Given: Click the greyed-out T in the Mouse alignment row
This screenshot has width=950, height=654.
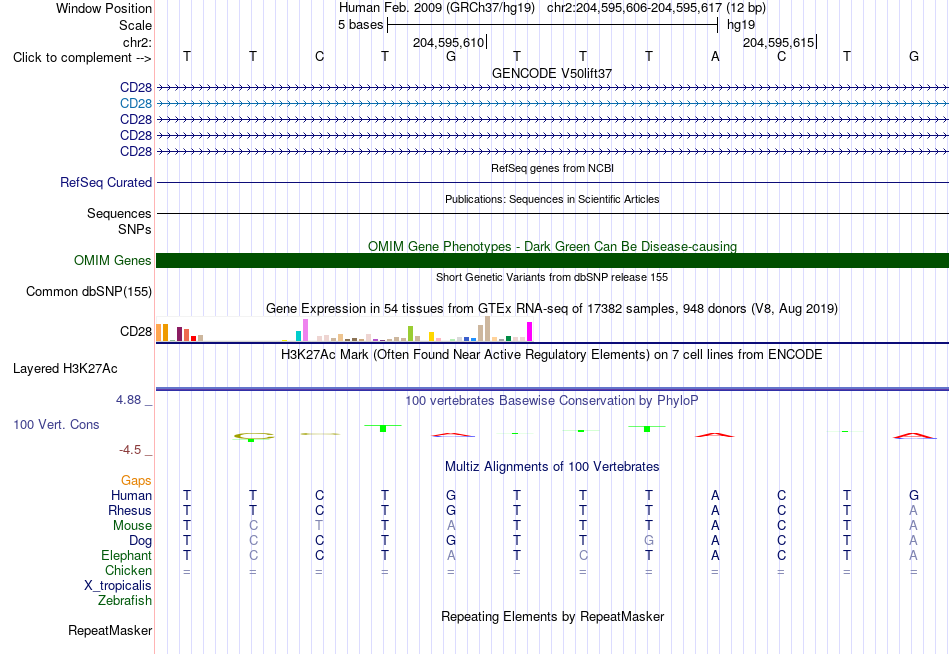Looking at the screenshot, I should [x=319, y=526].
